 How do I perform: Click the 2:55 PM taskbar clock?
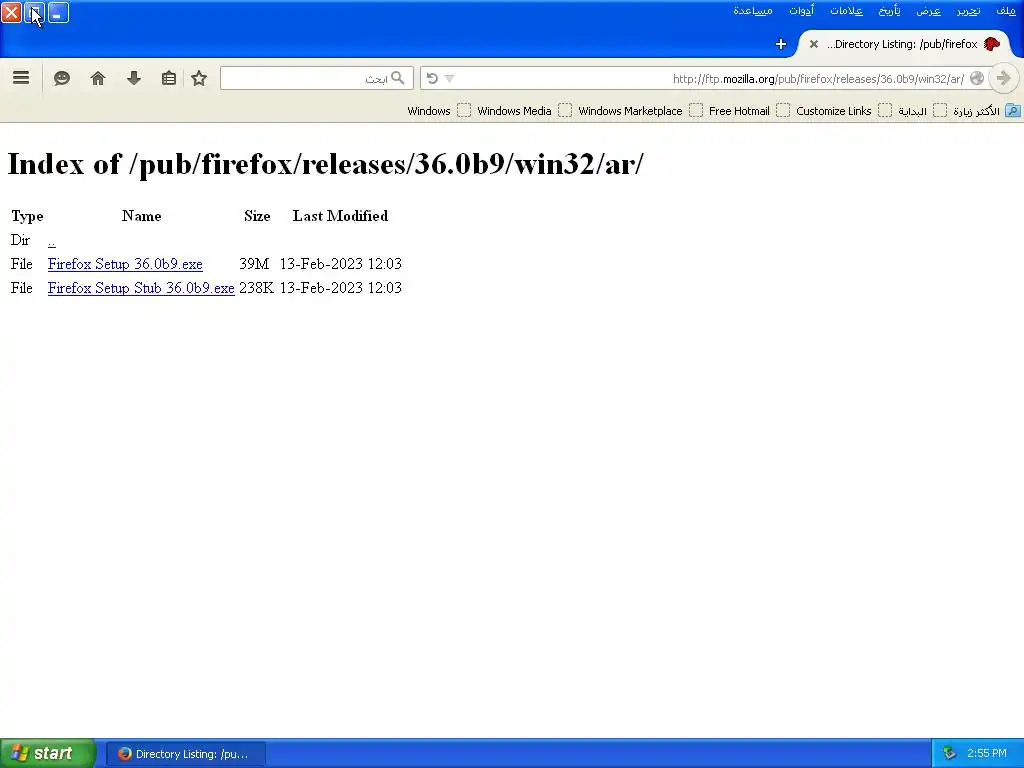click(987, 754)
